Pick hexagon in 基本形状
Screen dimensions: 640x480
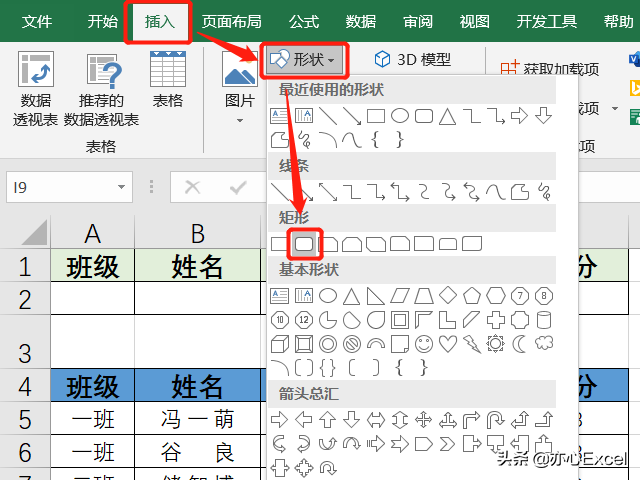(x=496, y=296)
